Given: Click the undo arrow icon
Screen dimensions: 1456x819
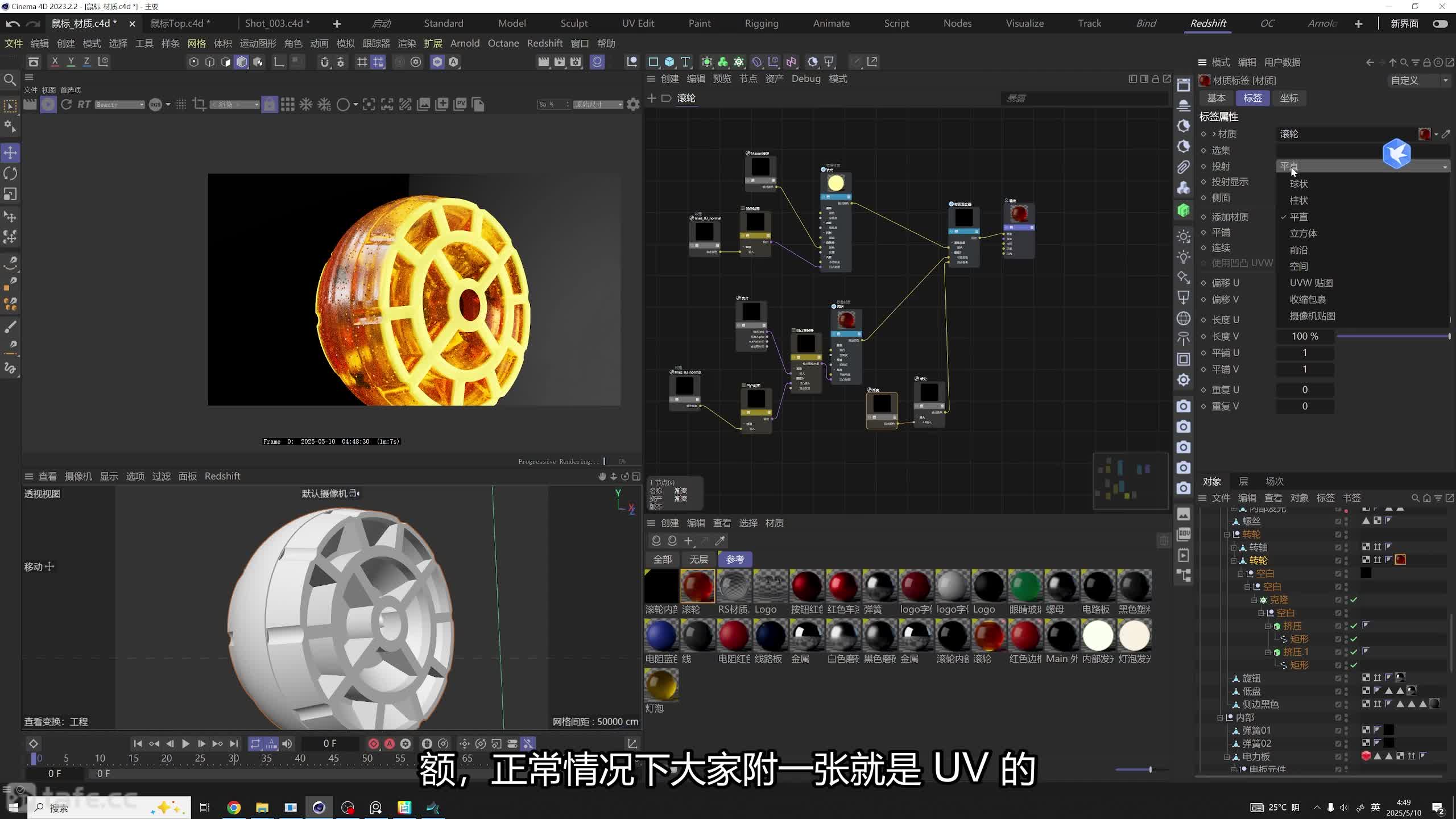Looking at the screenshot, I should tap(13, 23).
